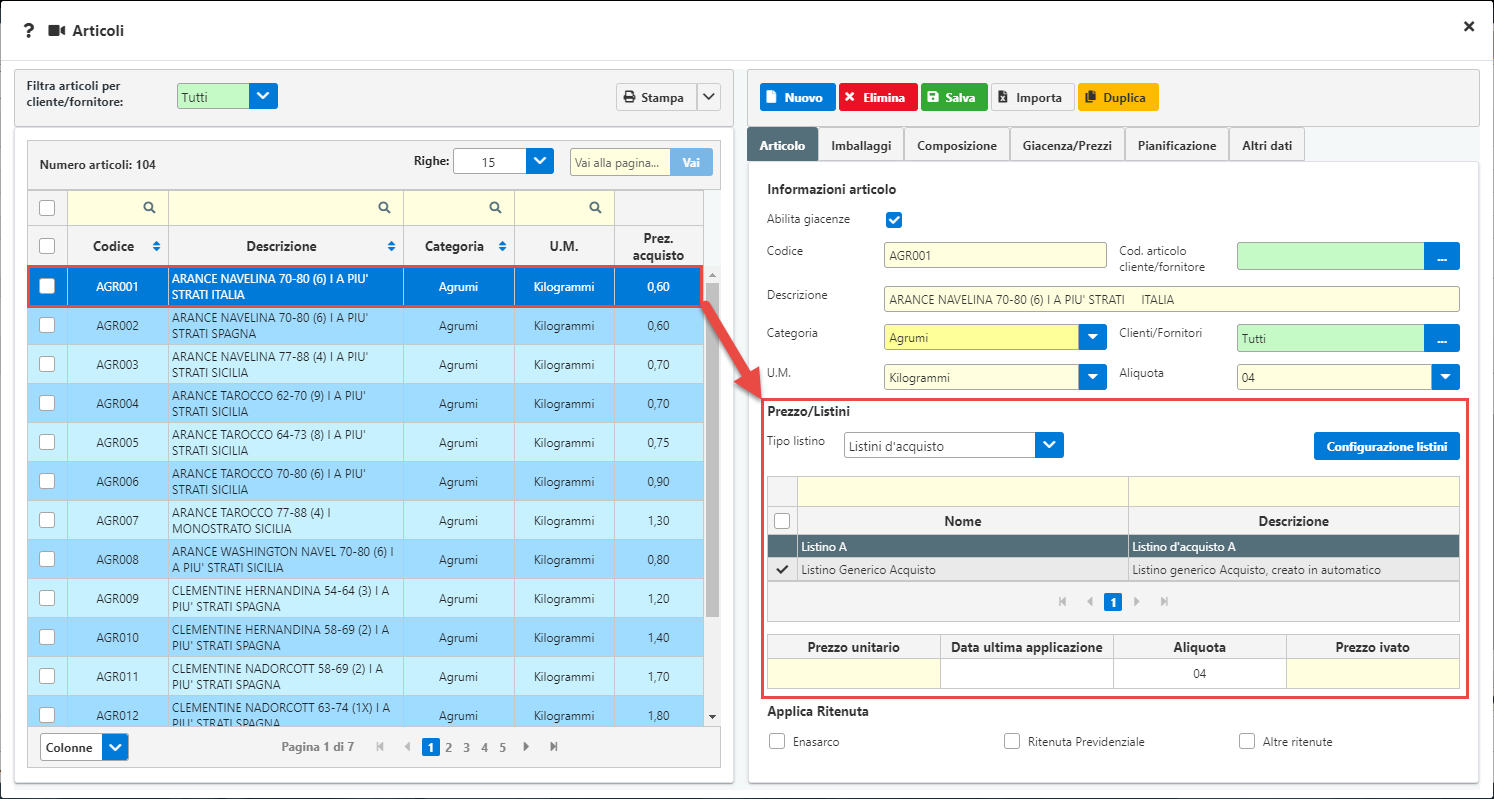Open the Categoria dropdown

[x=1093, y=338]
